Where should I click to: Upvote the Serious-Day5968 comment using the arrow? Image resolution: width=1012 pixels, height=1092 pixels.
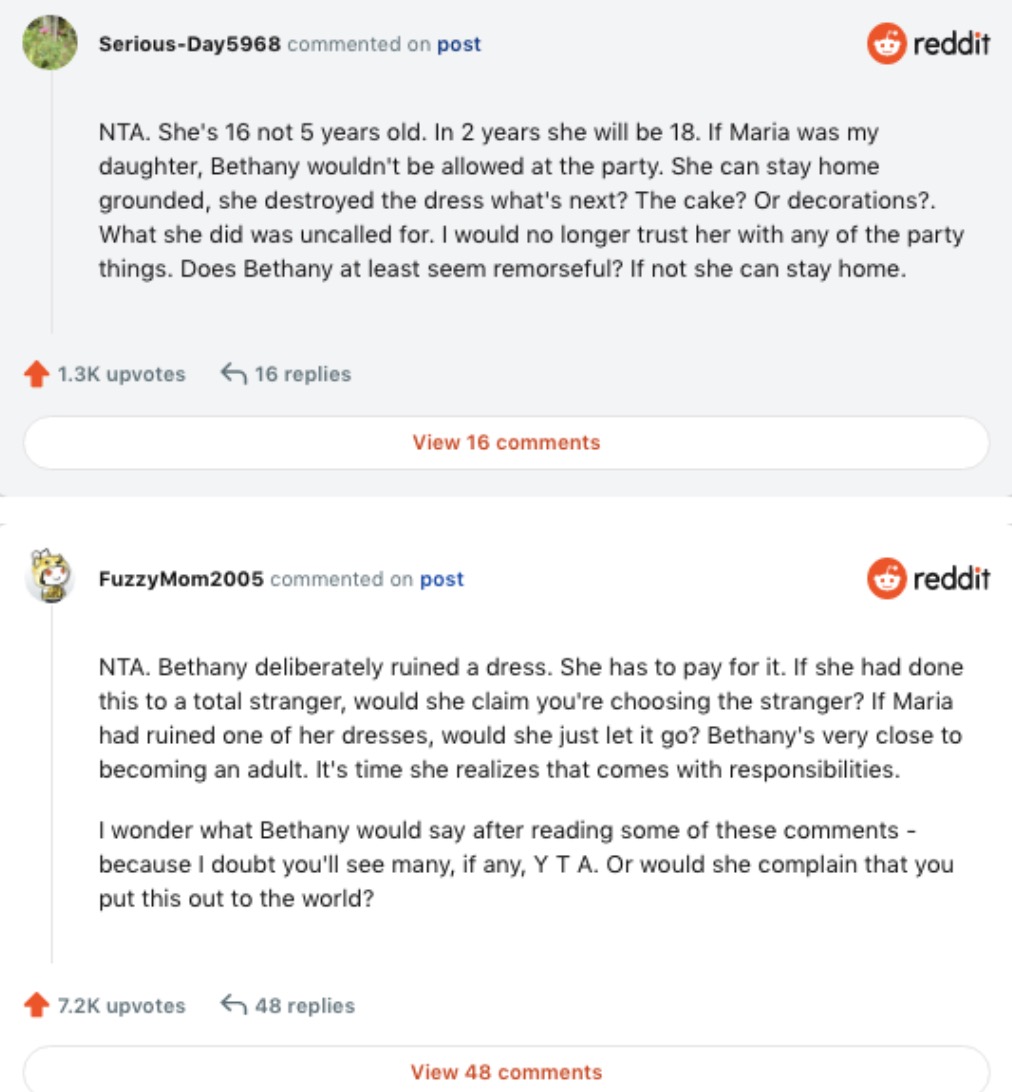point(36,375)
